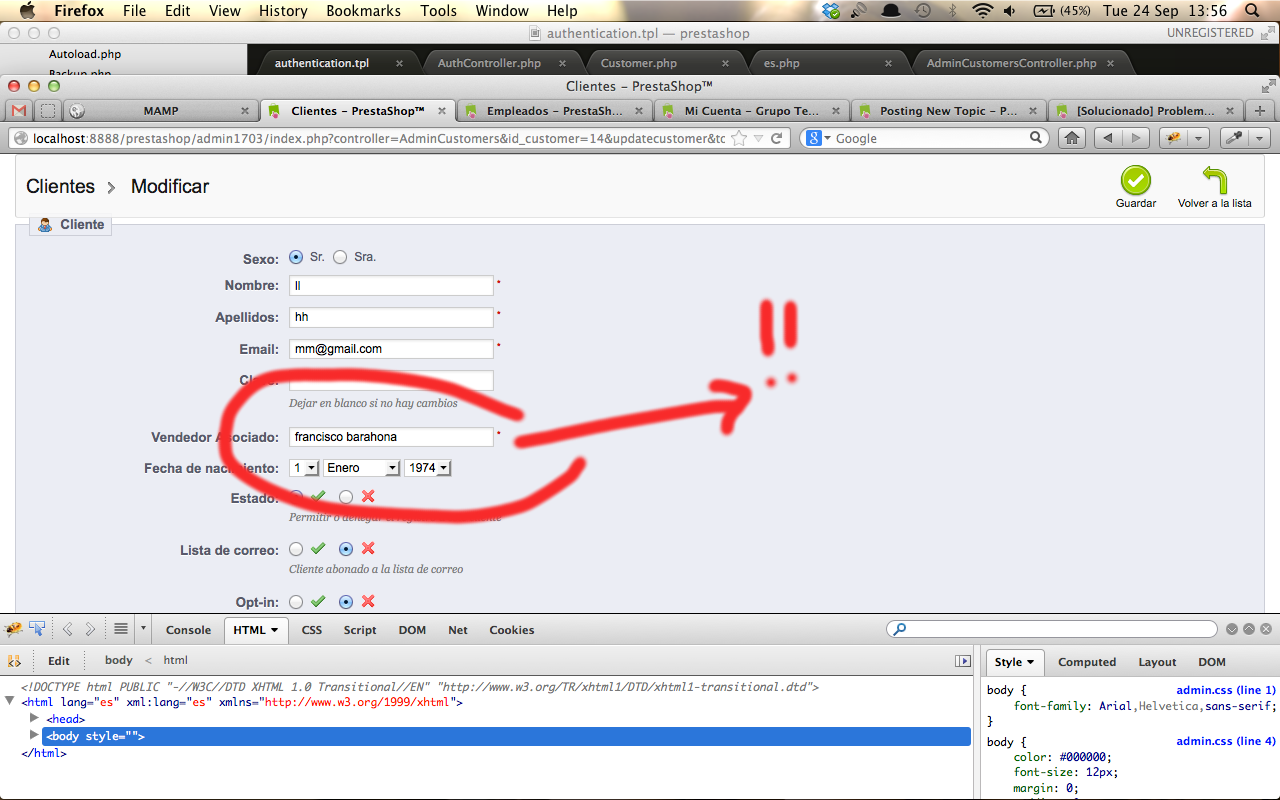Reload the page with the refresh icon
This screenshot has width=1280, height=800.
pos(777,138)
